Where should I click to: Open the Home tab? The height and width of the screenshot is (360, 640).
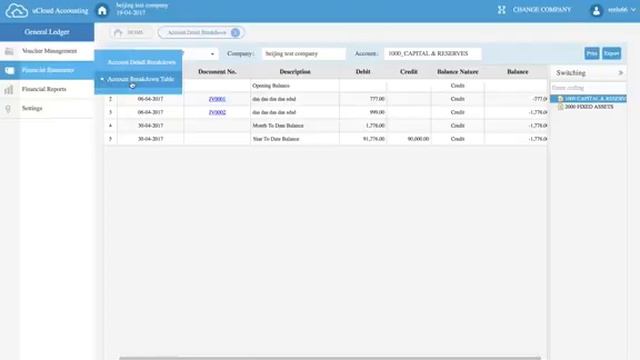(130, 33)
